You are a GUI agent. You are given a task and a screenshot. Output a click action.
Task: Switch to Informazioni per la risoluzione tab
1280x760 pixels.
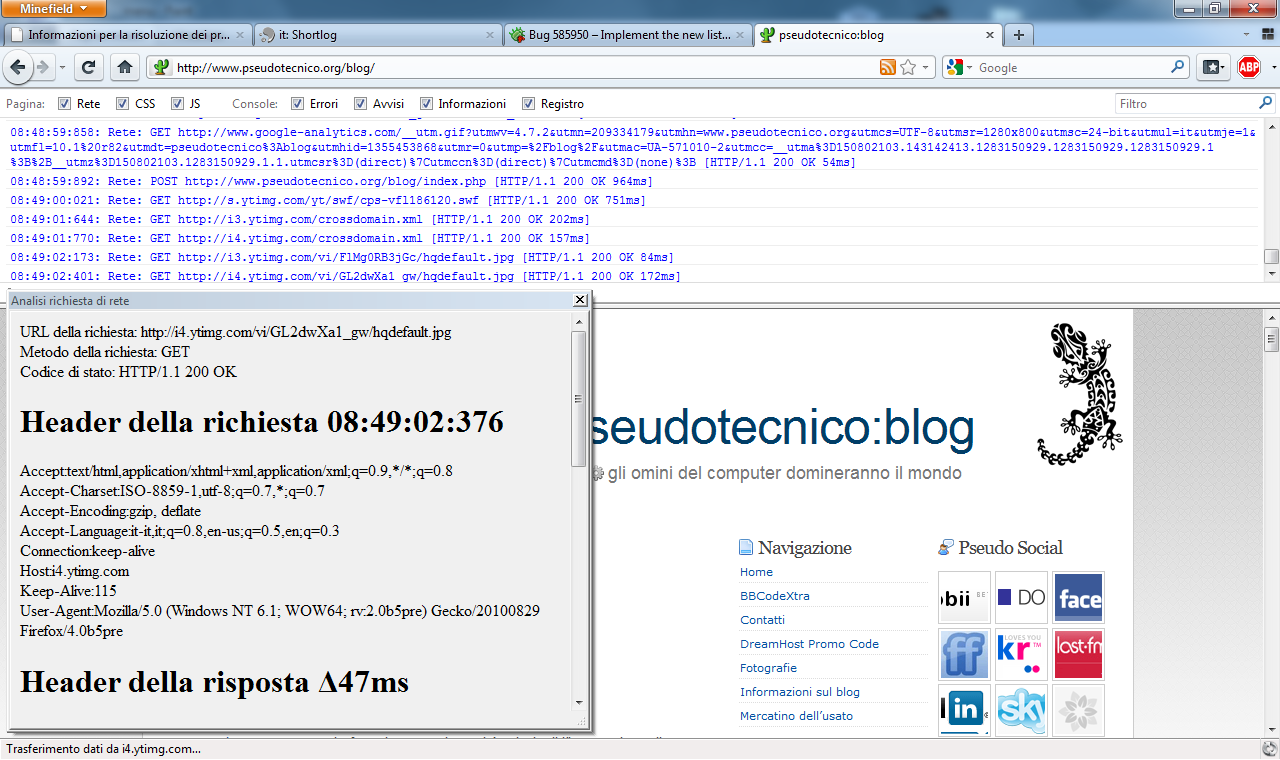(x=127, y=35)
